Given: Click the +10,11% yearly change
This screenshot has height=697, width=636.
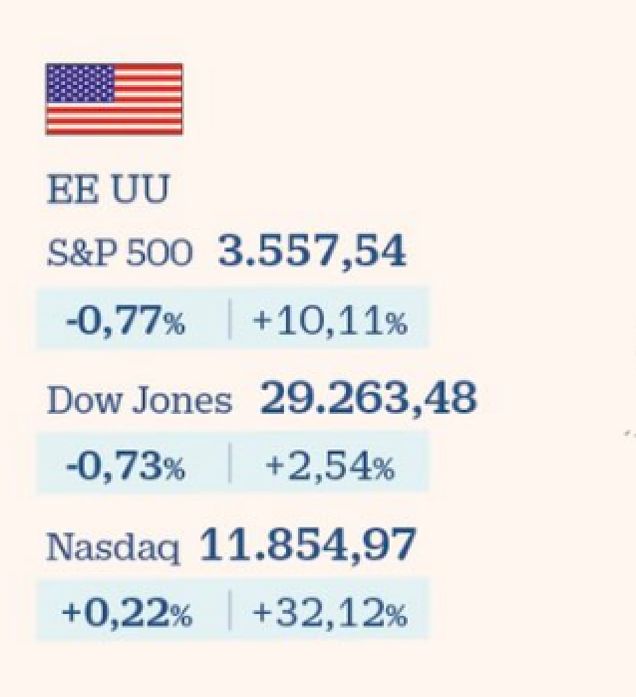Looking at the screenshot, I should coord(329,321).
